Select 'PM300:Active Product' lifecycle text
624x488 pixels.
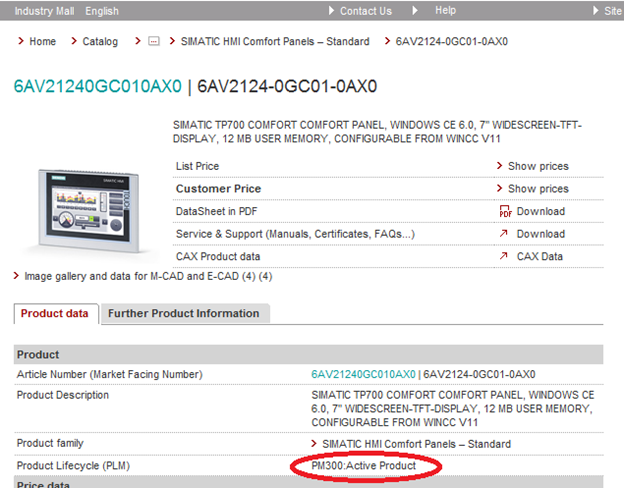[363, 465]
